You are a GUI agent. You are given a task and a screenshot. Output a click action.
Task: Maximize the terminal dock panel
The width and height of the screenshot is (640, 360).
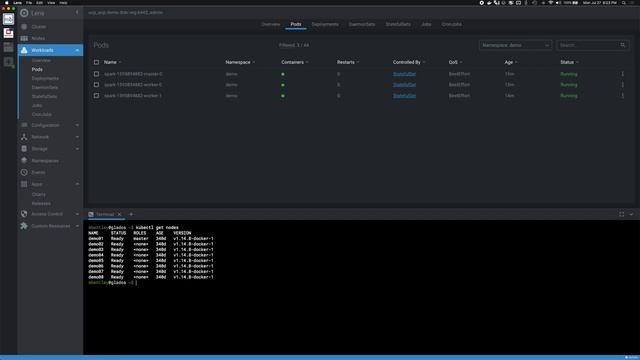click(621, 214)
